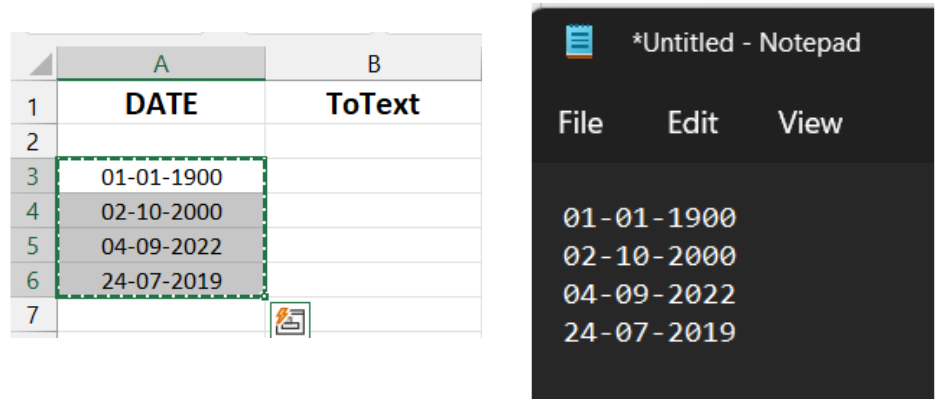Click the Paste Options icon below the cells
The height and width of the screenshot is (417, 943).
tap(291, 320)
